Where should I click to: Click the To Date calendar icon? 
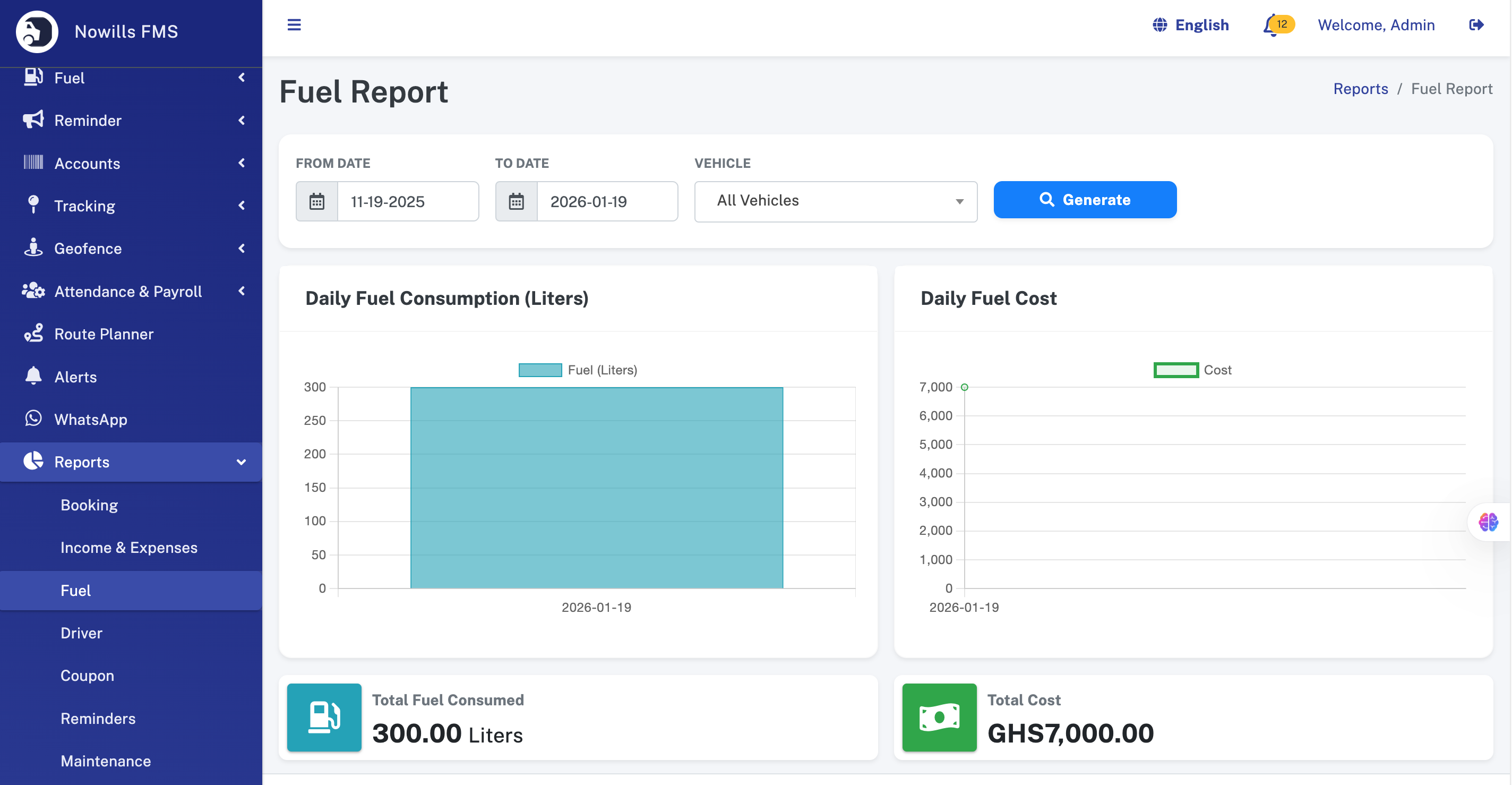(x=516, y=201)
